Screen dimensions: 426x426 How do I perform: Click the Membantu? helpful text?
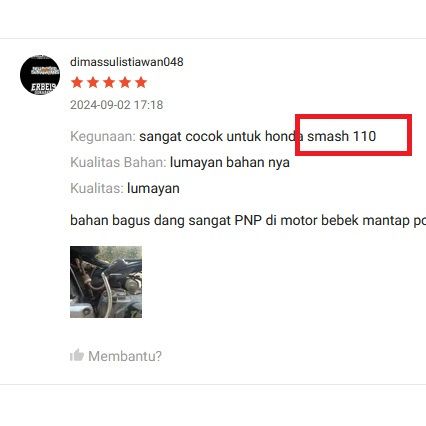(125, 356)
